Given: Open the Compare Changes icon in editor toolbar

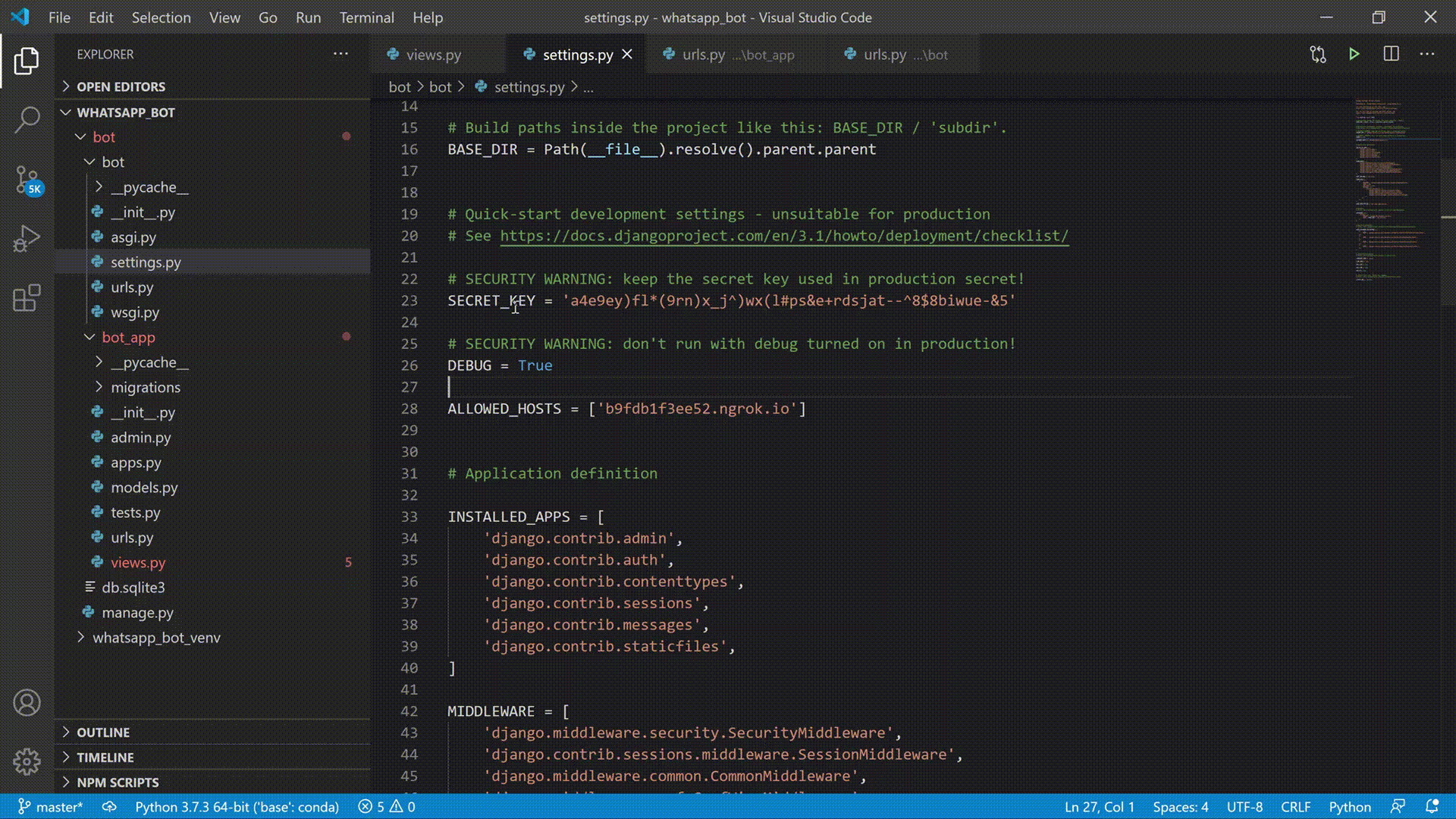Looking at the screenshot, I should (1318, 54).
